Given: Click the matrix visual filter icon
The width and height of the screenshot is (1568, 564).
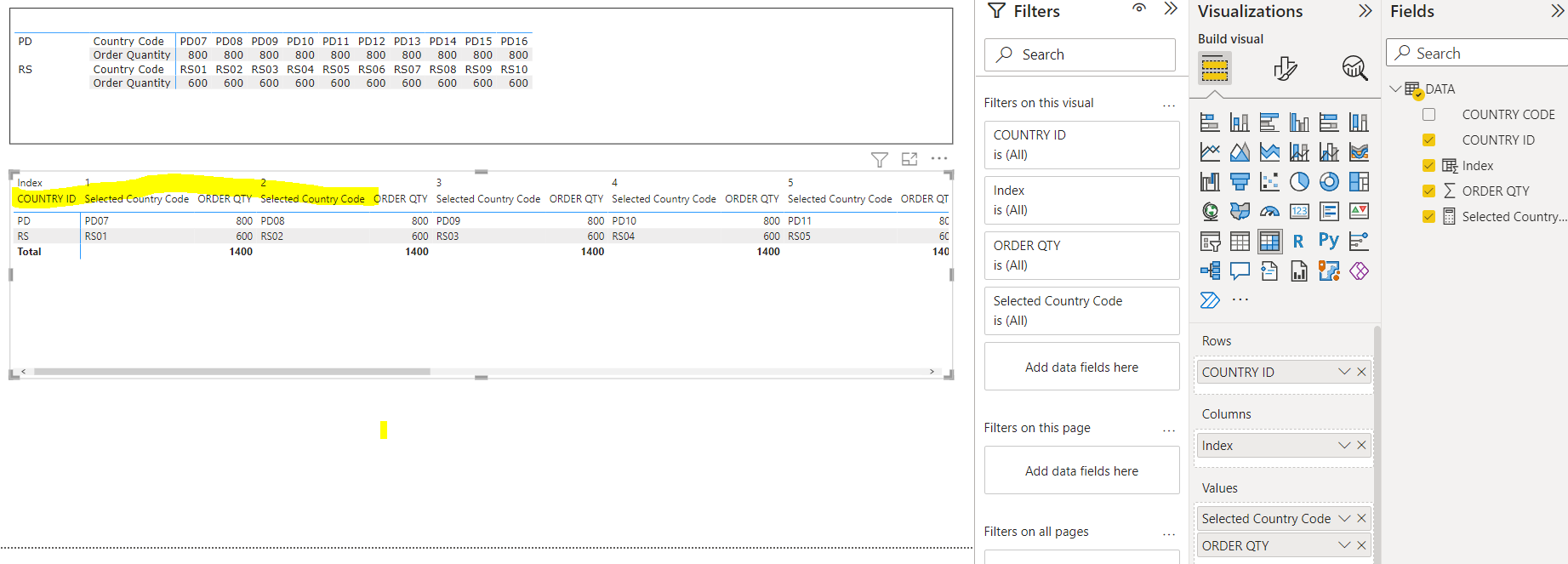Looking at the screenshot, I should (x=880, y=159).
